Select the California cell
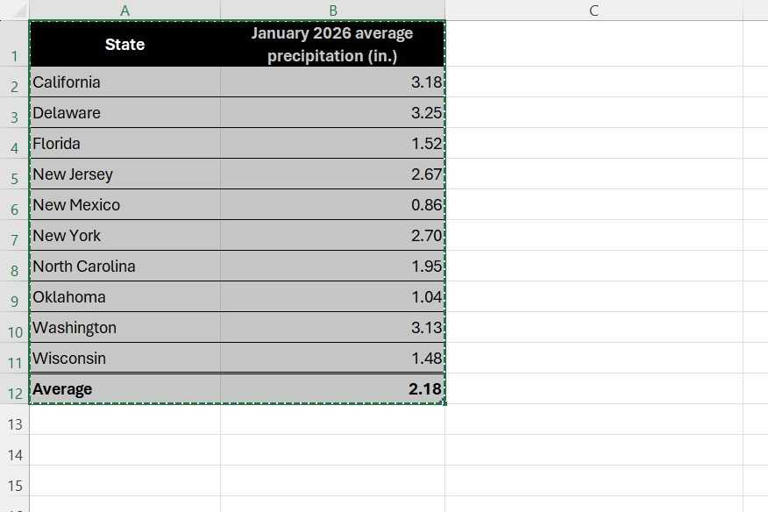Screen dimensions: 768x512 click(125, 82)
